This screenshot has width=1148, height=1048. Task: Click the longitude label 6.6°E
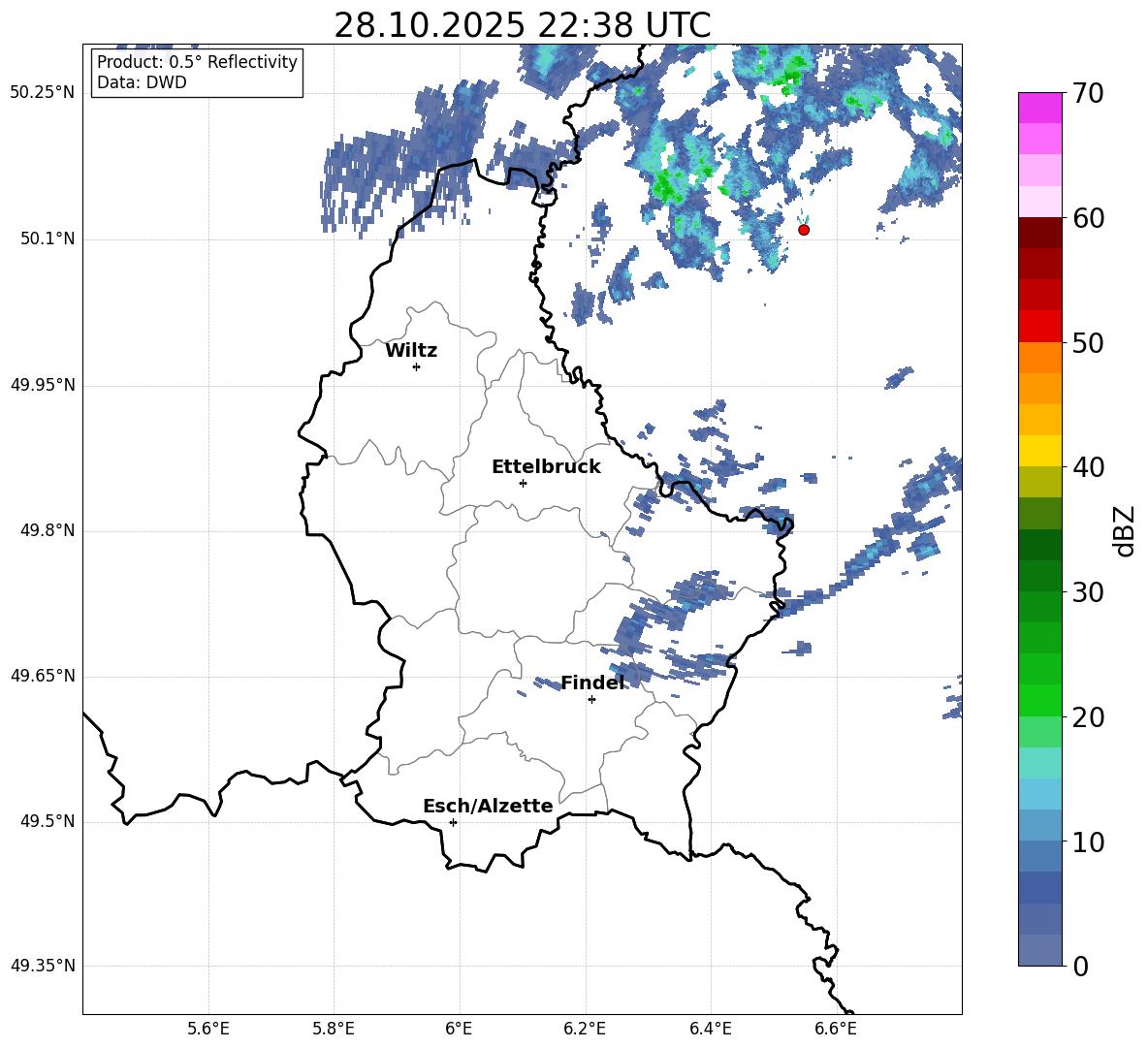tap(836, 1029)
